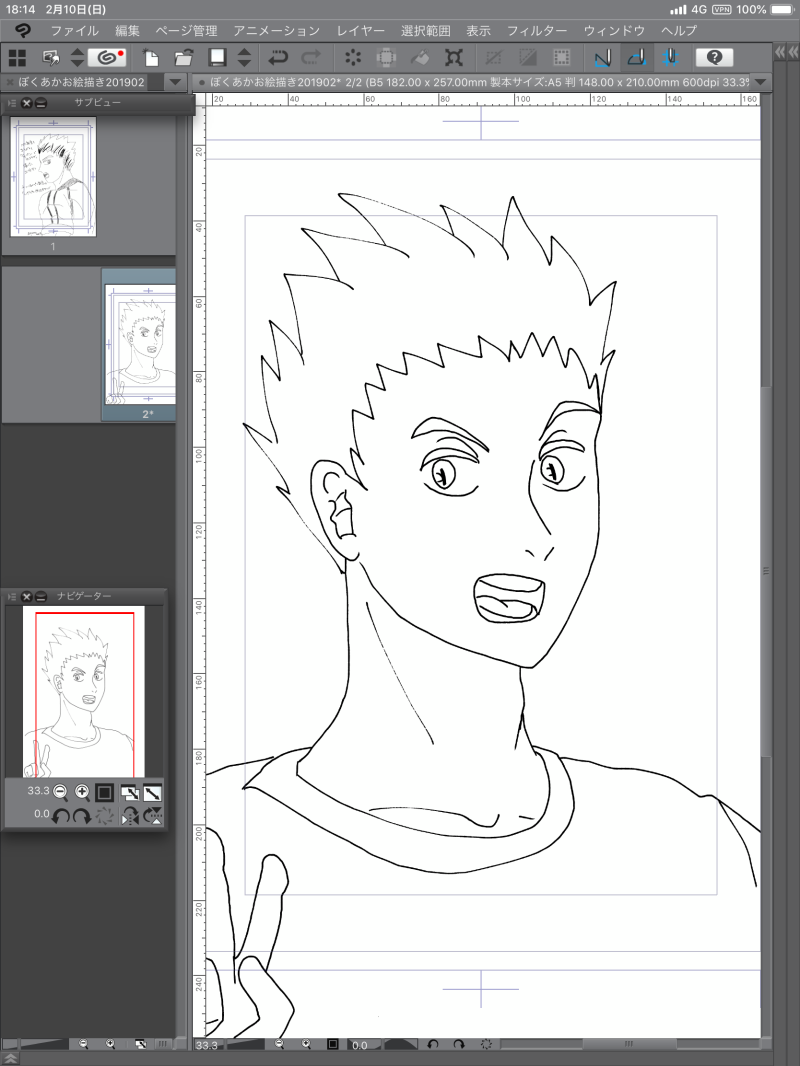The width and height of the screenshot is (800, 1066).
Task: Open the page manager tab dropdown arrow
Action: (176, 82)
